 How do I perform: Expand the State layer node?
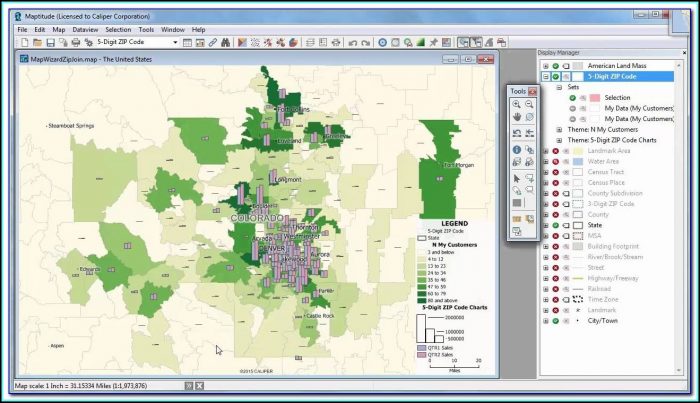click(x=546, y=225)
